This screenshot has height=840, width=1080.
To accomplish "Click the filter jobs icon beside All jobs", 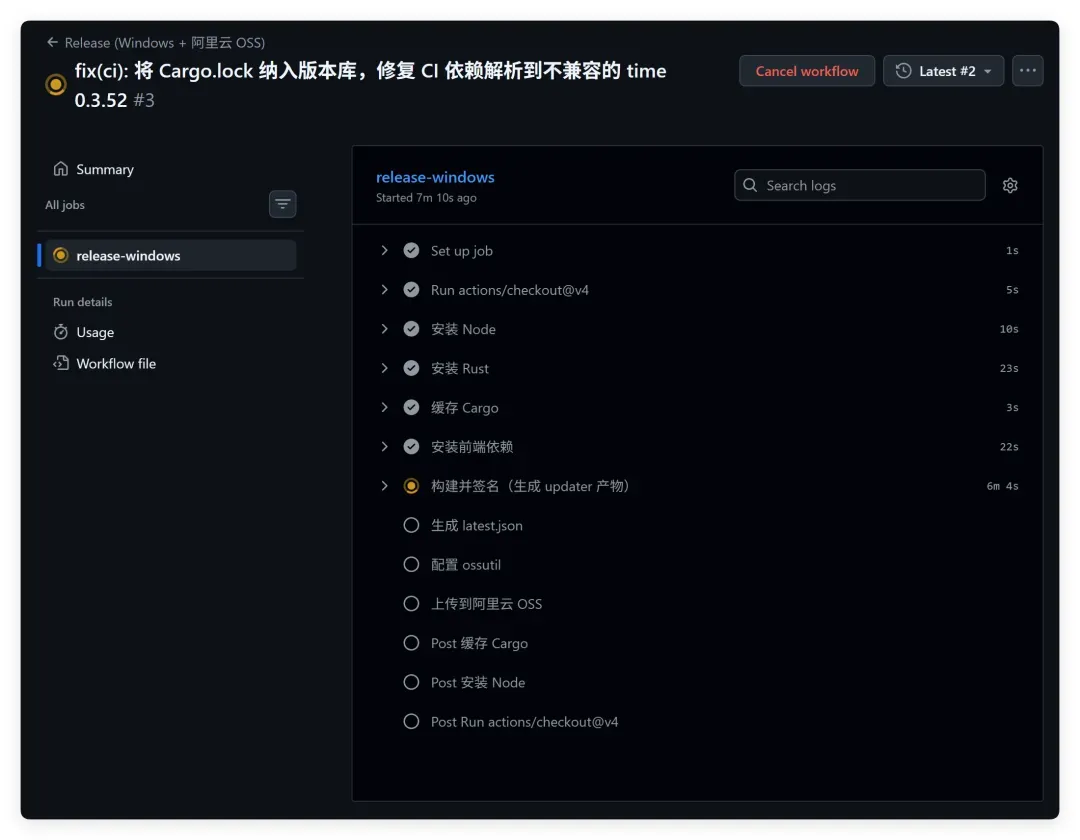I will click(282, 204).
